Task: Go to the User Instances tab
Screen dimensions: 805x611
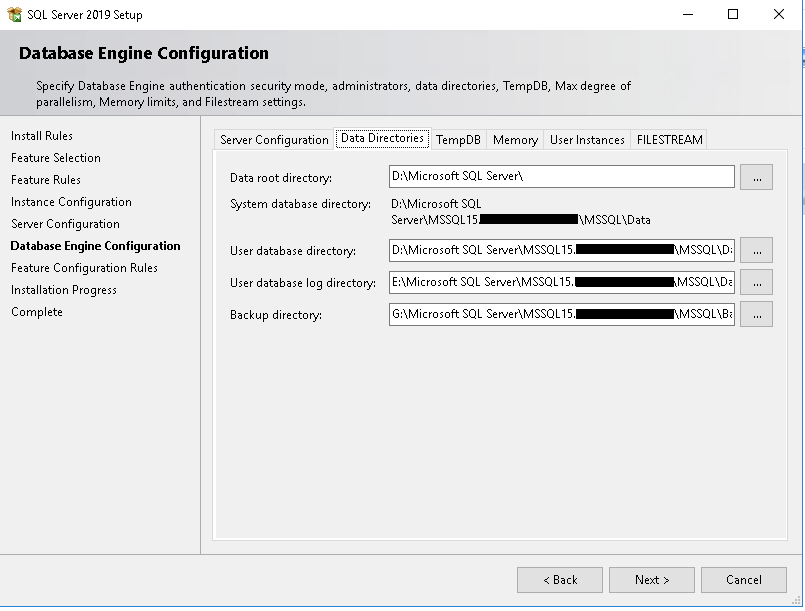Action: pyautogui.click(x=587, y=140)
